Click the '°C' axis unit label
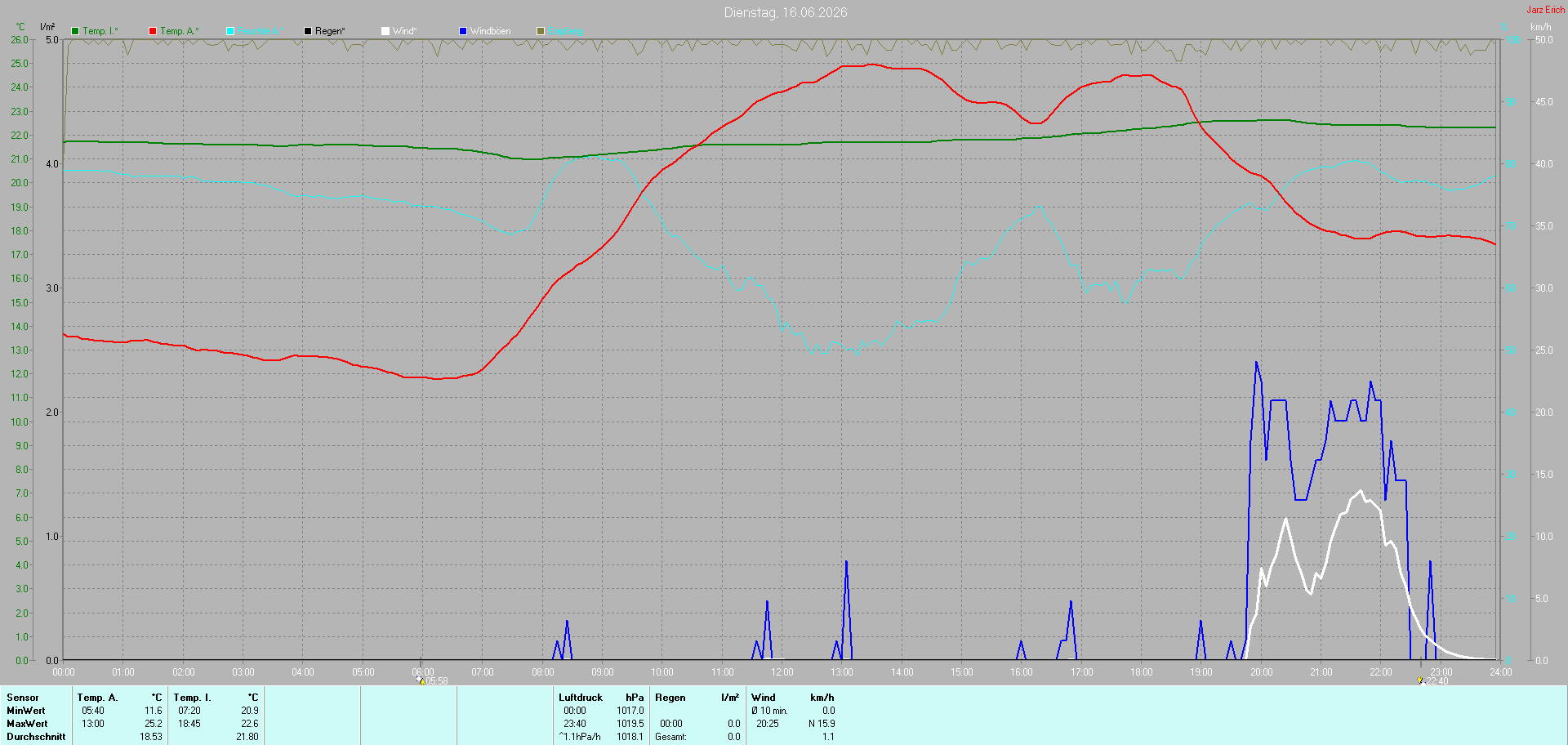The image size is (1568, 745). coord(20,27)
